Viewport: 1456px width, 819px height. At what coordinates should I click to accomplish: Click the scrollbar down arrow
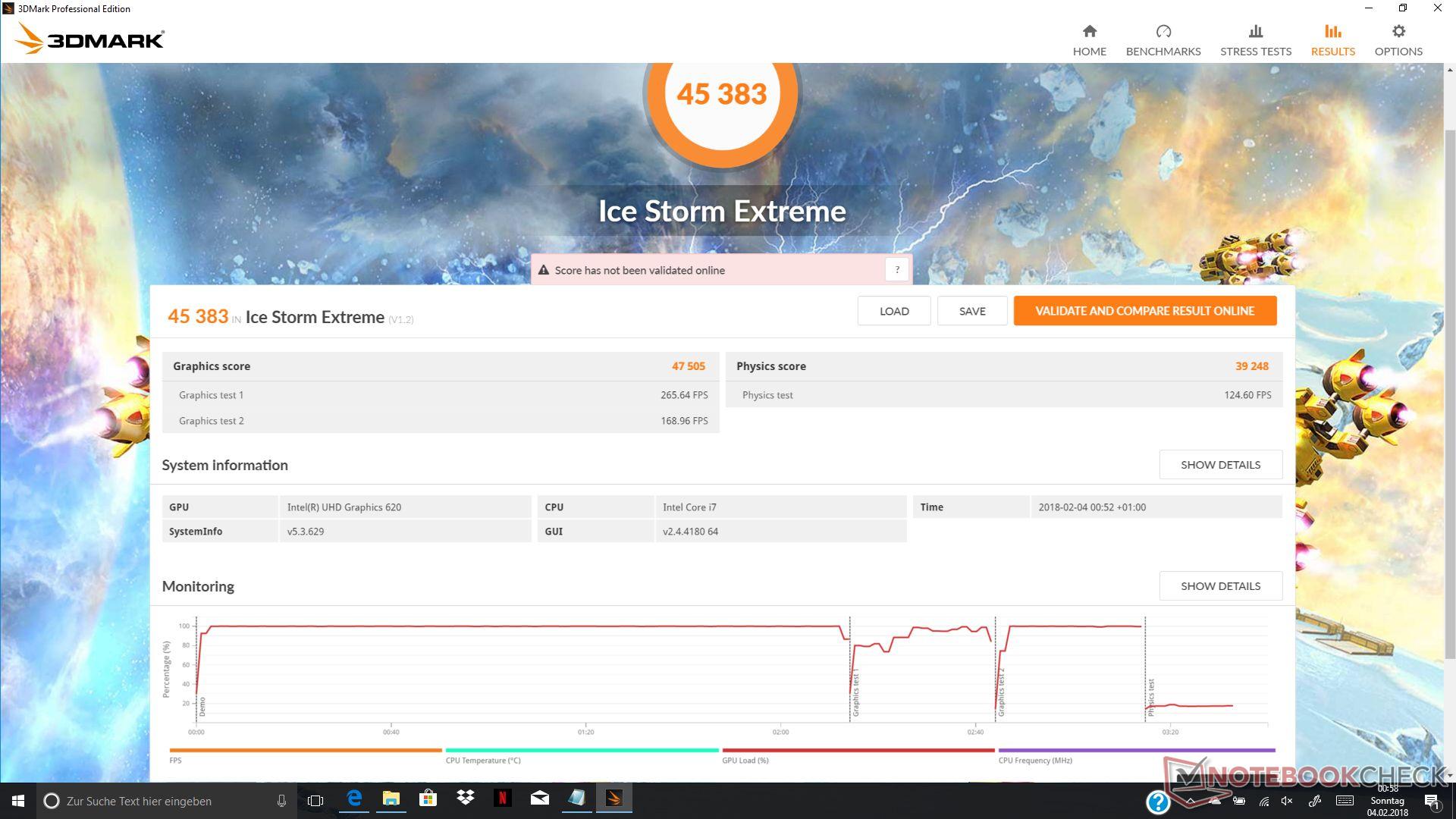click(x=1449, y=775)
